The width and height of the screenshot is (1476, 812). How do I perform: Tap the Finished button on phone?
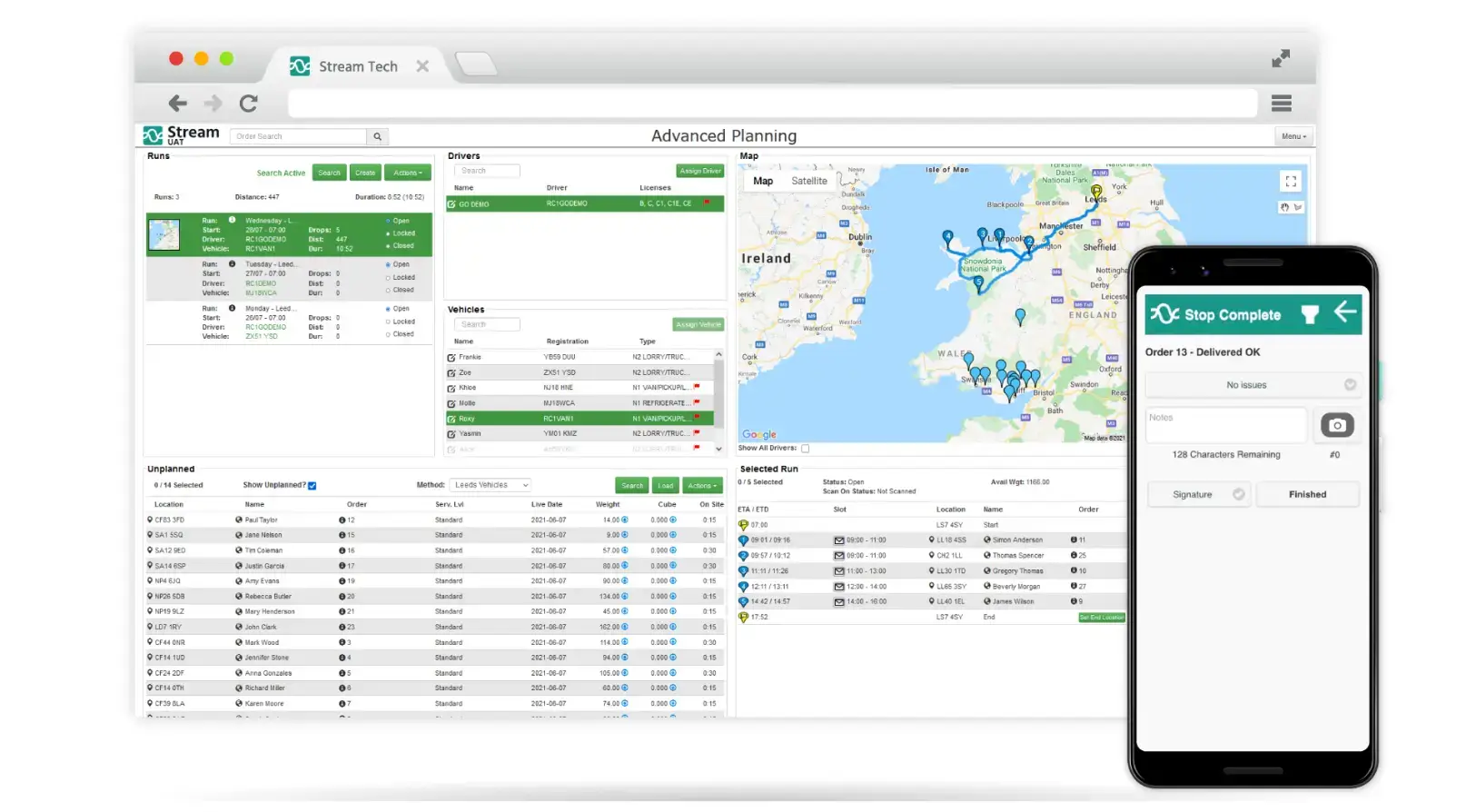(1307, 494)
